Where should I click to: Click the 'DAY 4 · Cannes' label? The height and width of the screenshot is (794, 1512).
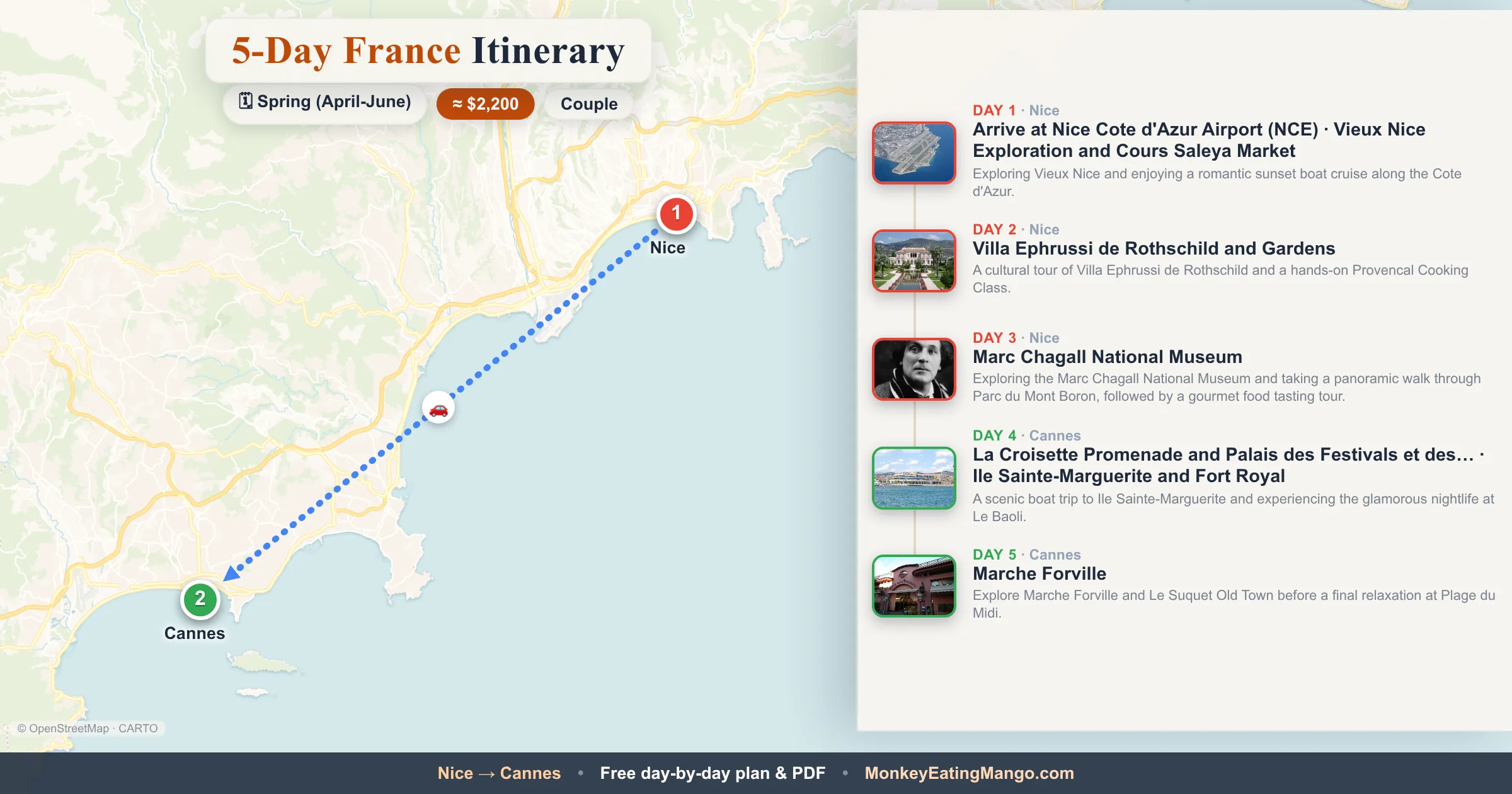pyautogui.click(x=1026, y=435)
